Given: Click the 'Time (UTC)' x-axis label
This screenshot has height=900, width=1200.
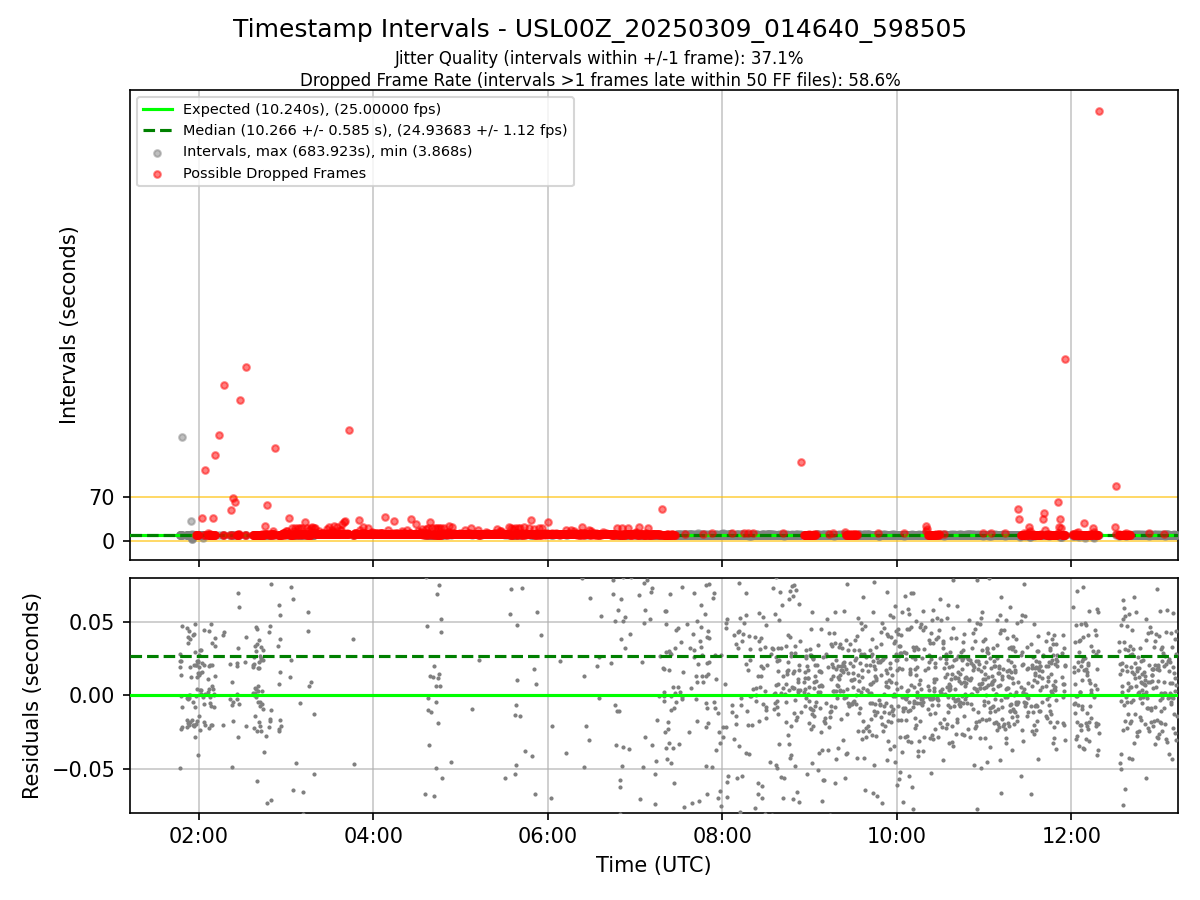Looking at the screenshot, I should coord(653,865).
